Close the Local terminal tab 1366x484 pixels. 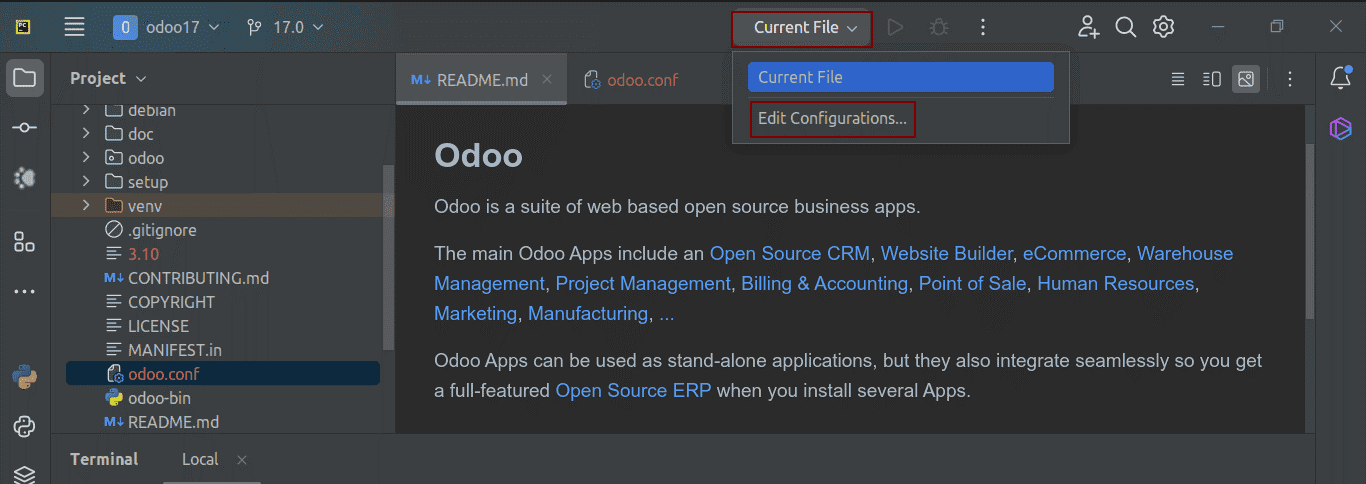(x=241, y=460)
